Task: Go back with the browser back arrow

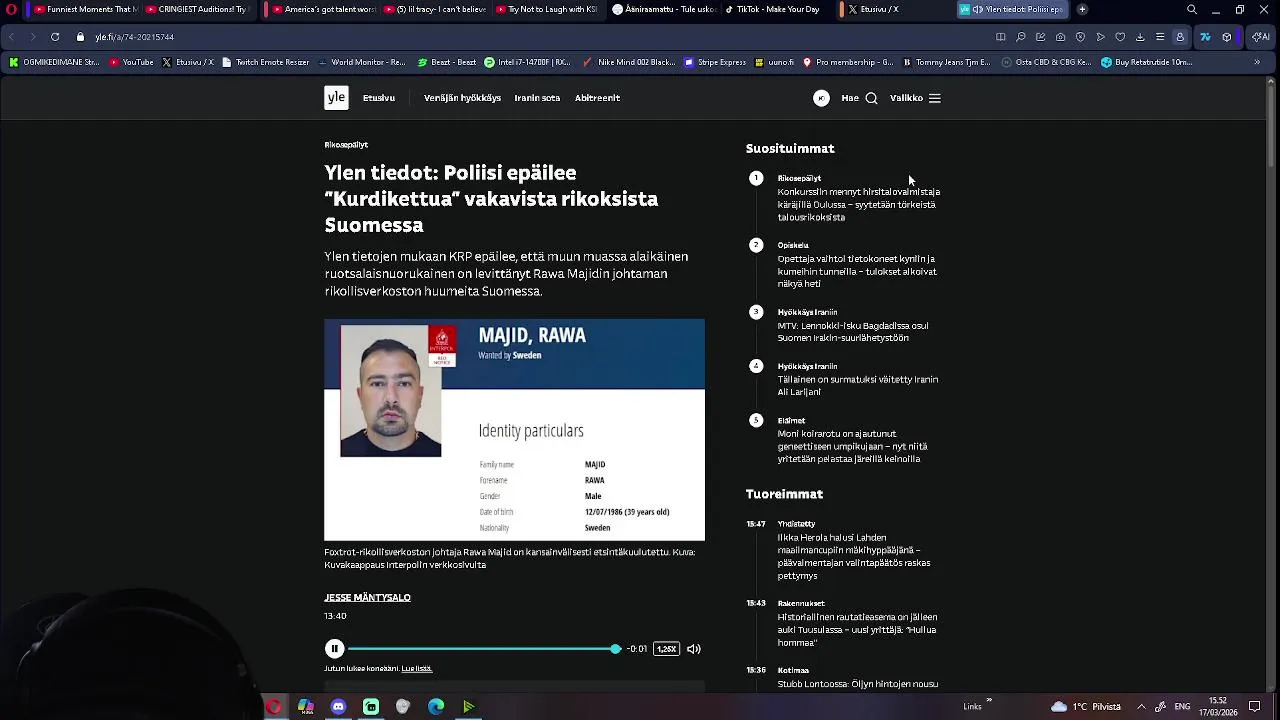Action: [11, 37]
